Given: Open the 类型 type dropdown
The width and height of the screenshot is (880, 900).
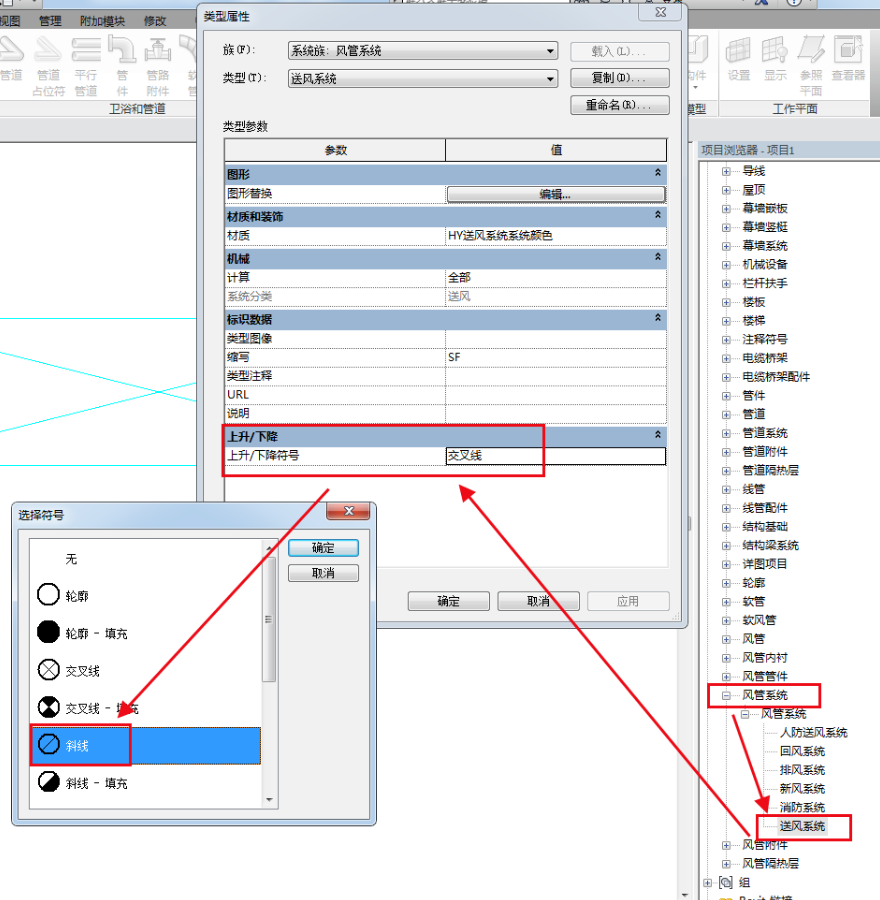Looking at the screenshot, I should click(551, 79).
